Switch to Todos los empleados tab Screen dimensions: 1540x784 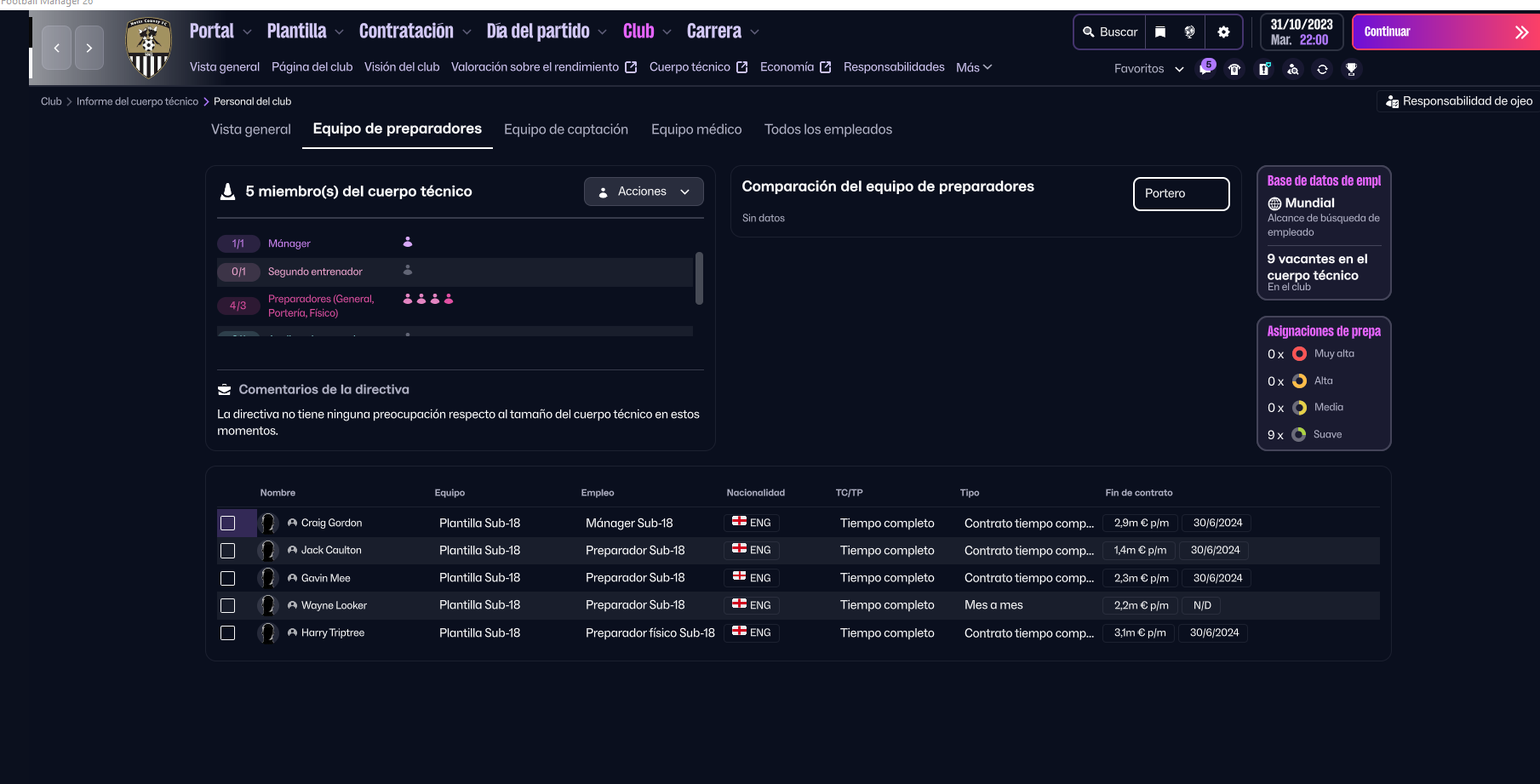coord(828,129)
